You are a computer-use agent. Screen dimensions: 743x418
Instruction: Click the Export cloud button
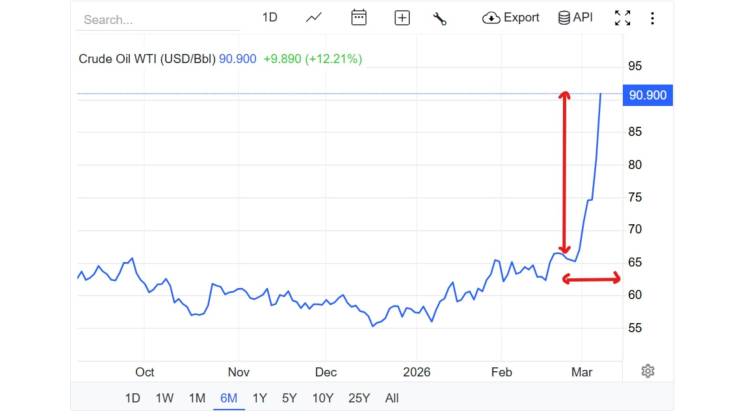(511, 18)
